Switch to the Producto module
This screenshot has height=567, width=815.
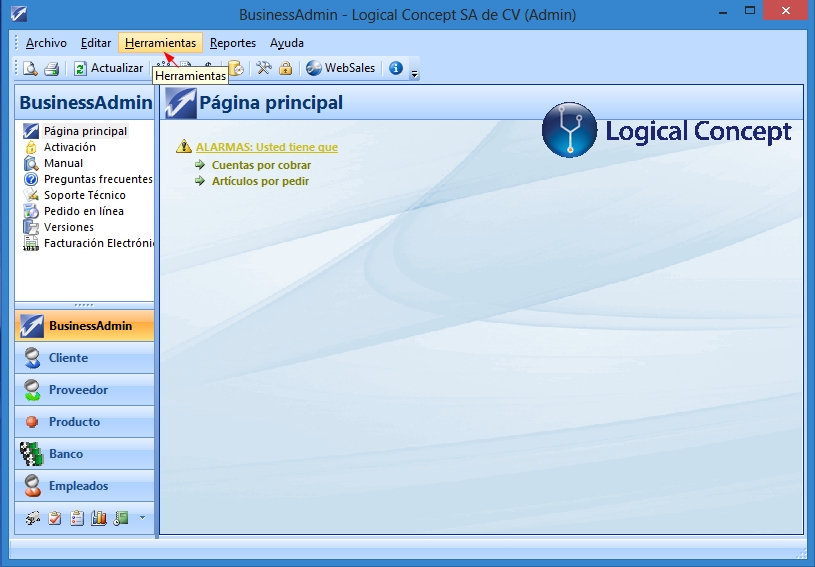[85, 422]
